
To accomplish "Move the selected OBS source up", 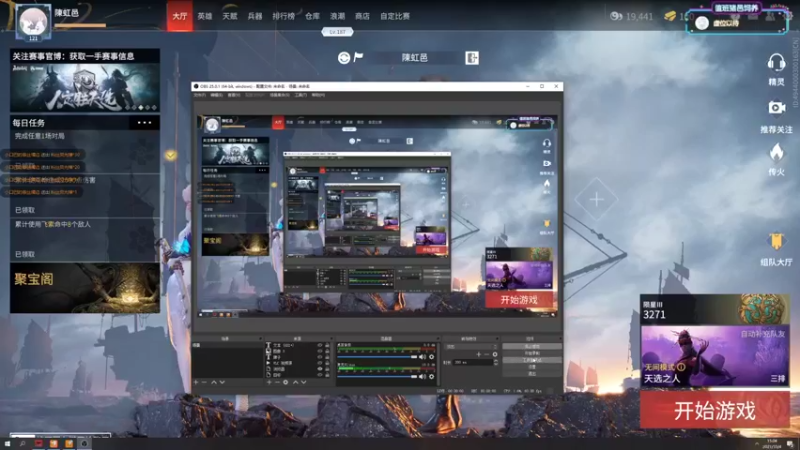I will [x=295, y=382].
